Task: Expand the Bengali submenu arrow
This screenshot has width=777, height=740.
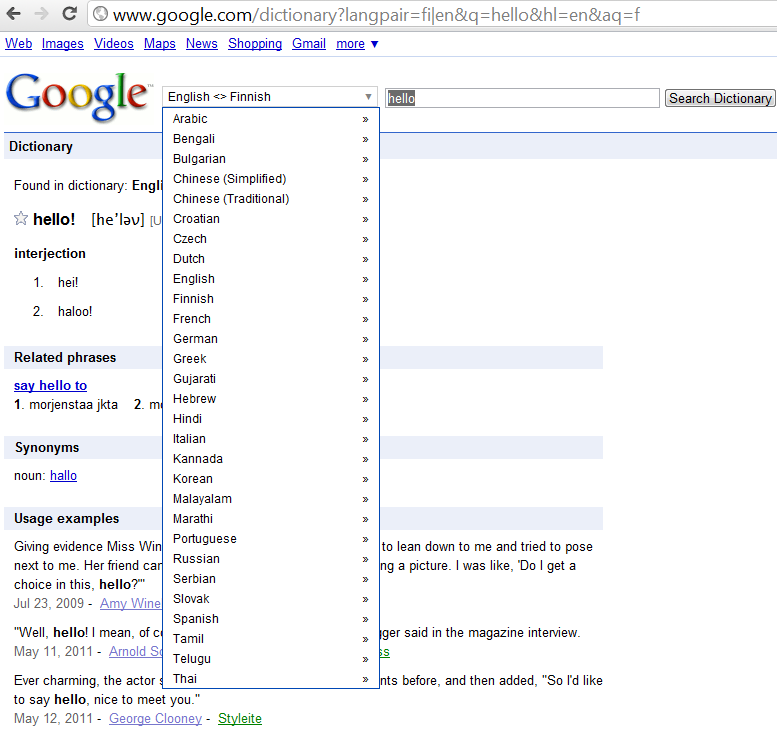Action: coord(365,139)
